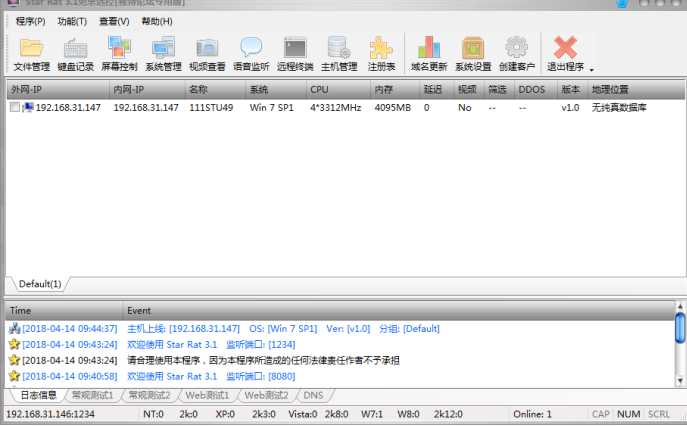Launch the 键盘记录 keylogger tool
This screenshot has width=687, height=426.
(x=75, y=54)
